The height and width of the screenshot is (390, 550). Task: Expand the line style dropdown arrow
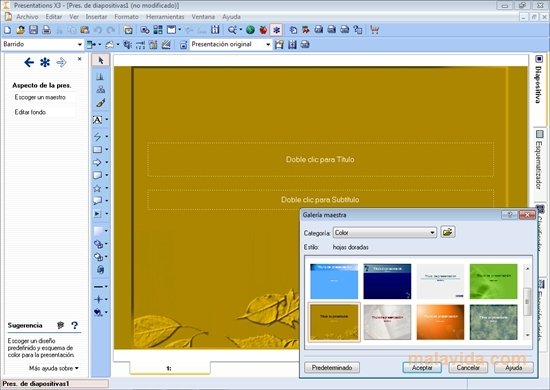pos(107,287)
